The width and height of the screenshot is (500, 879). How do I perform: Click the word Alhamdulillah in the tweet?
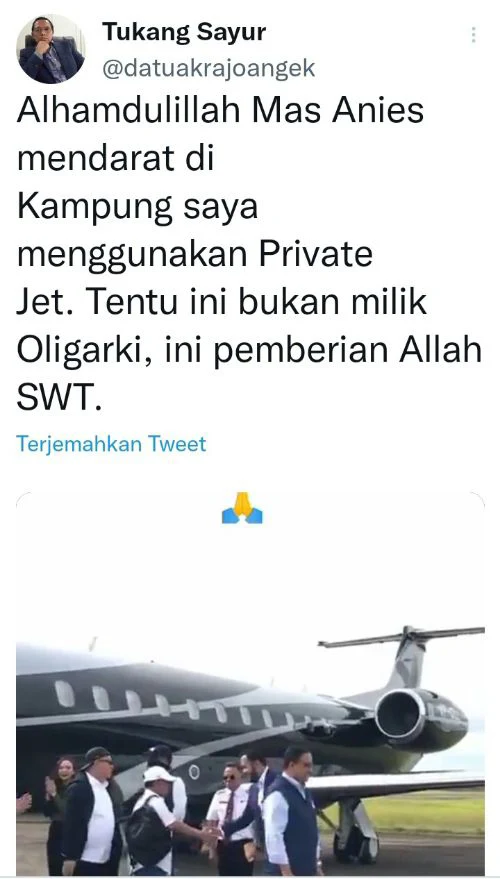point(130,110)
